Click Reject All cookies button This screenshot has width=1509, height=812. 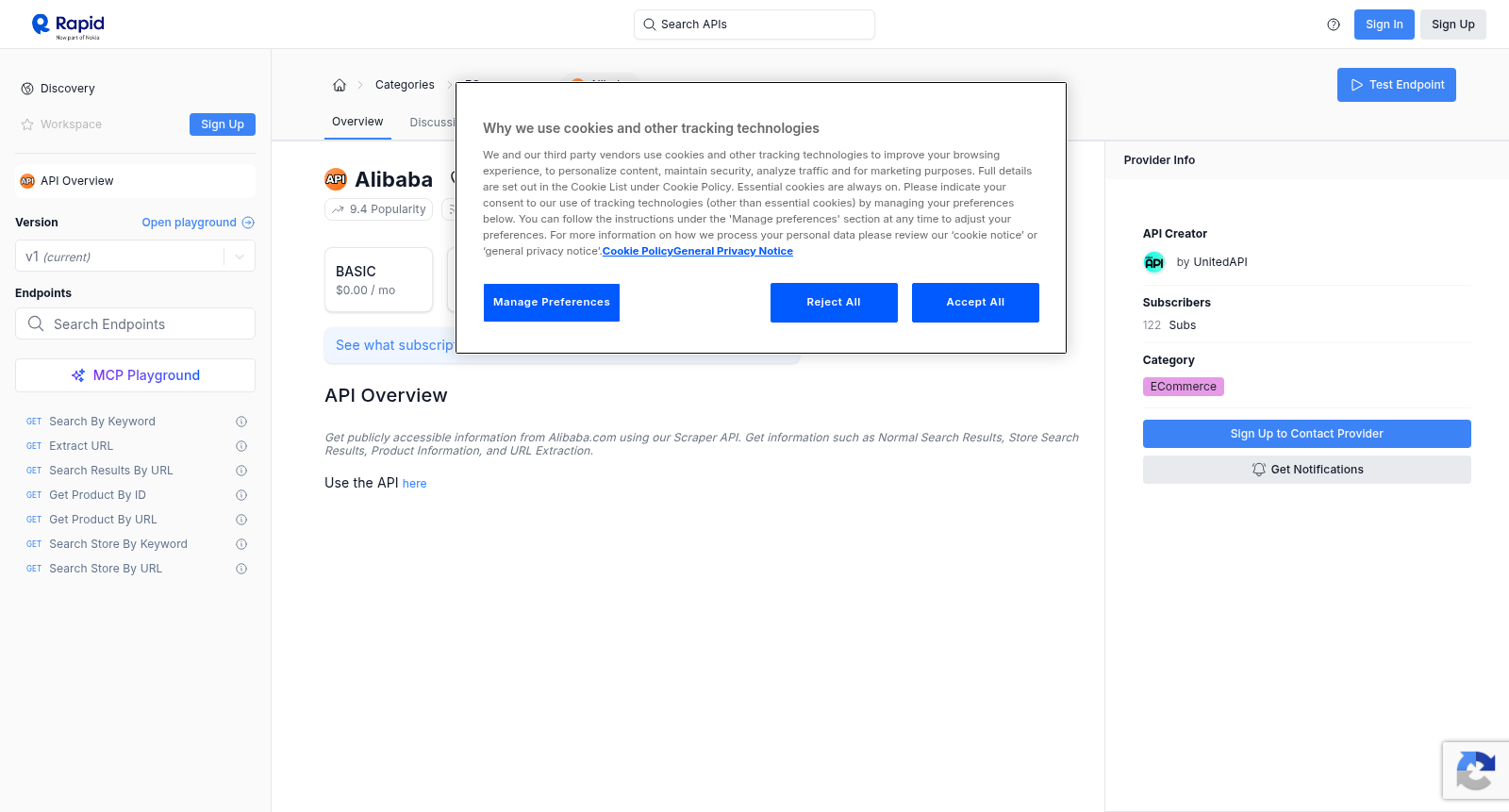pyautogui.click(x=834, y=303)
